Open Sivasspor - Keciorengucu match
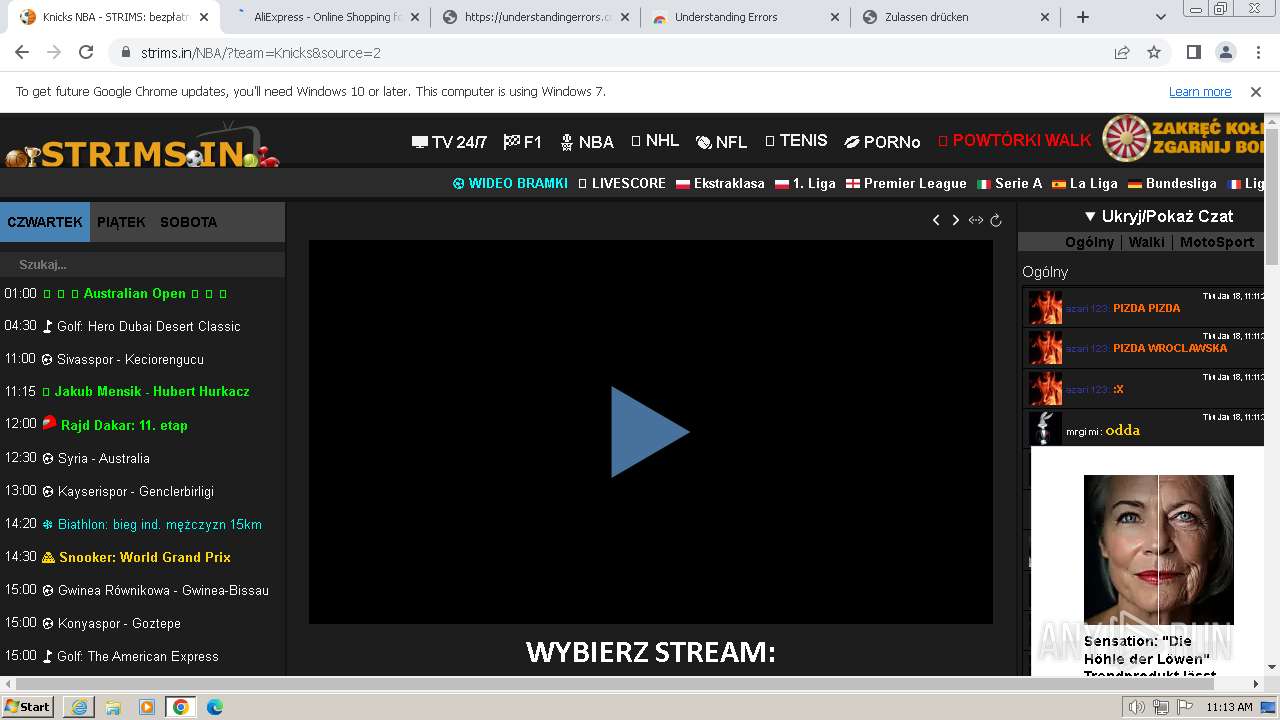Viewport: 1280px width, 720px height. coord(123,359)
